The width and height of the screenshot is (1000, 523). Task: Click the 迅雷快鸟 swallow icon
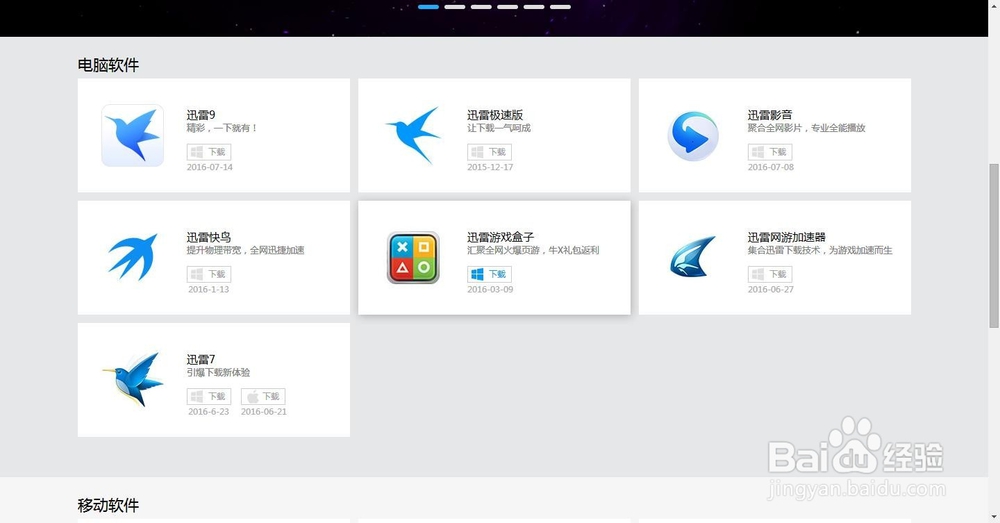point(133,257)
